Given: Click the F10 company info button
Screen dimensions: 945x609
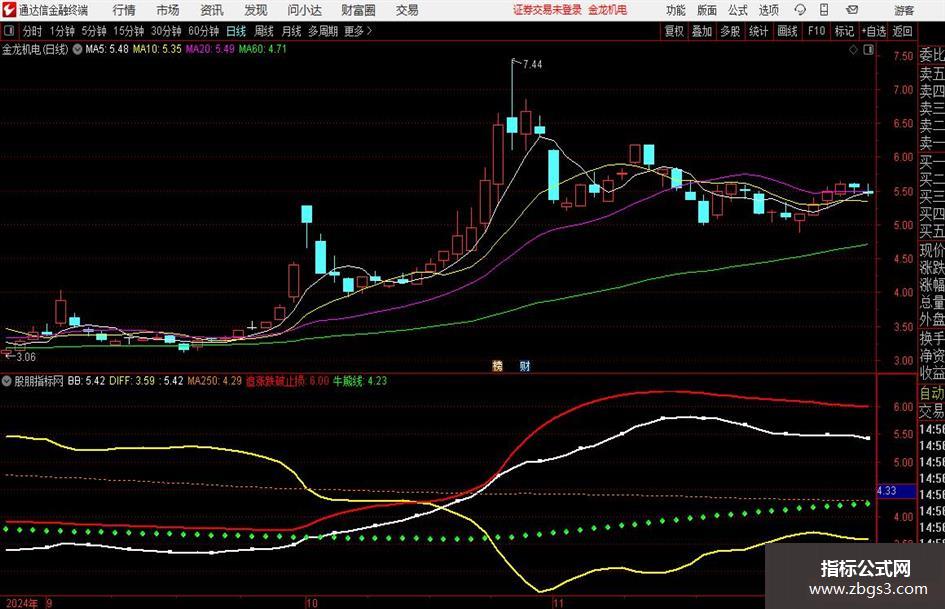Looking at the screenshot, I should click(816, 31).
